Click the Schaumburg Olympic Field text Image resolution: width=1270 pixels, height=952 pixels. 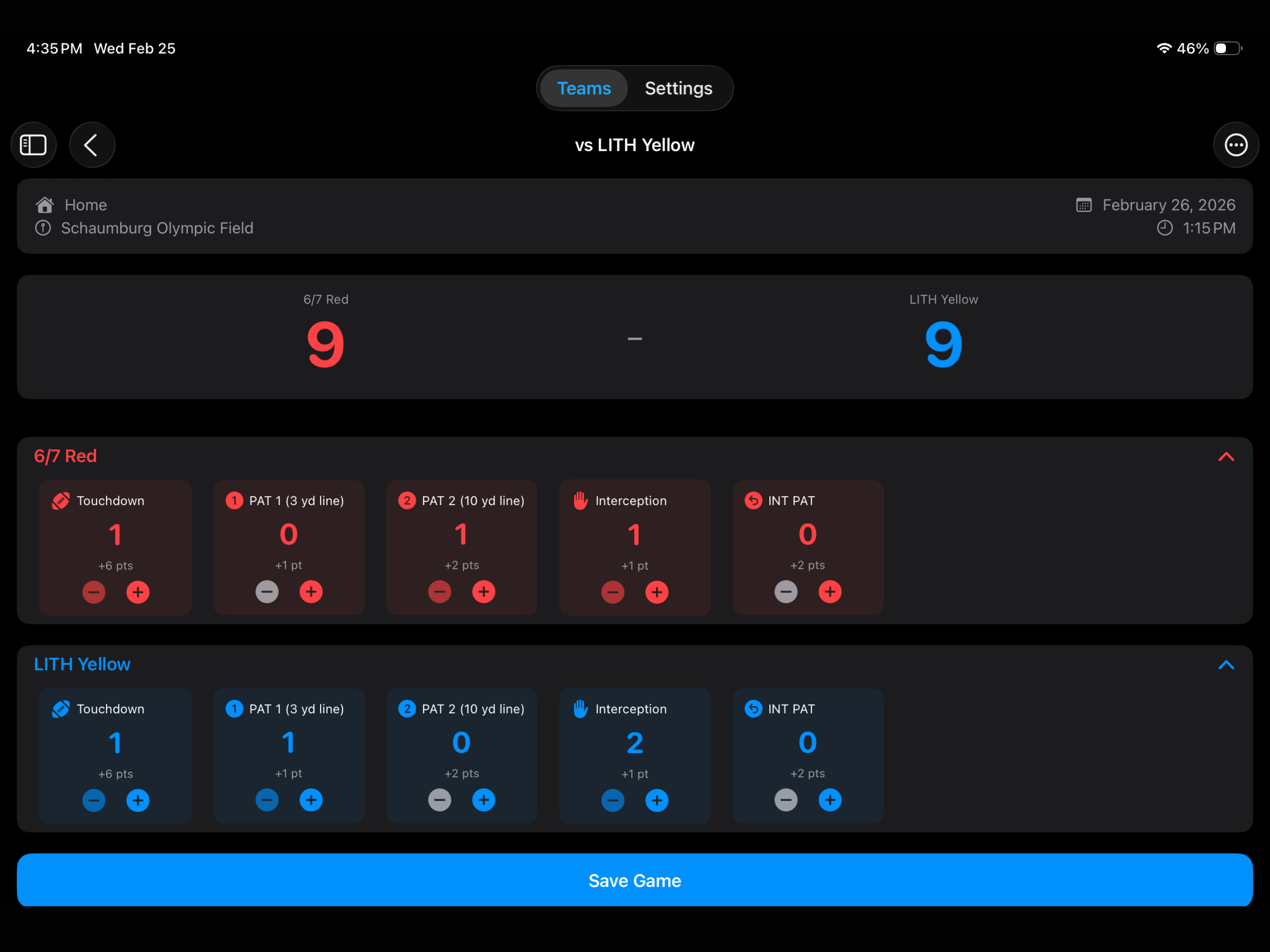(x=157, y=228)
